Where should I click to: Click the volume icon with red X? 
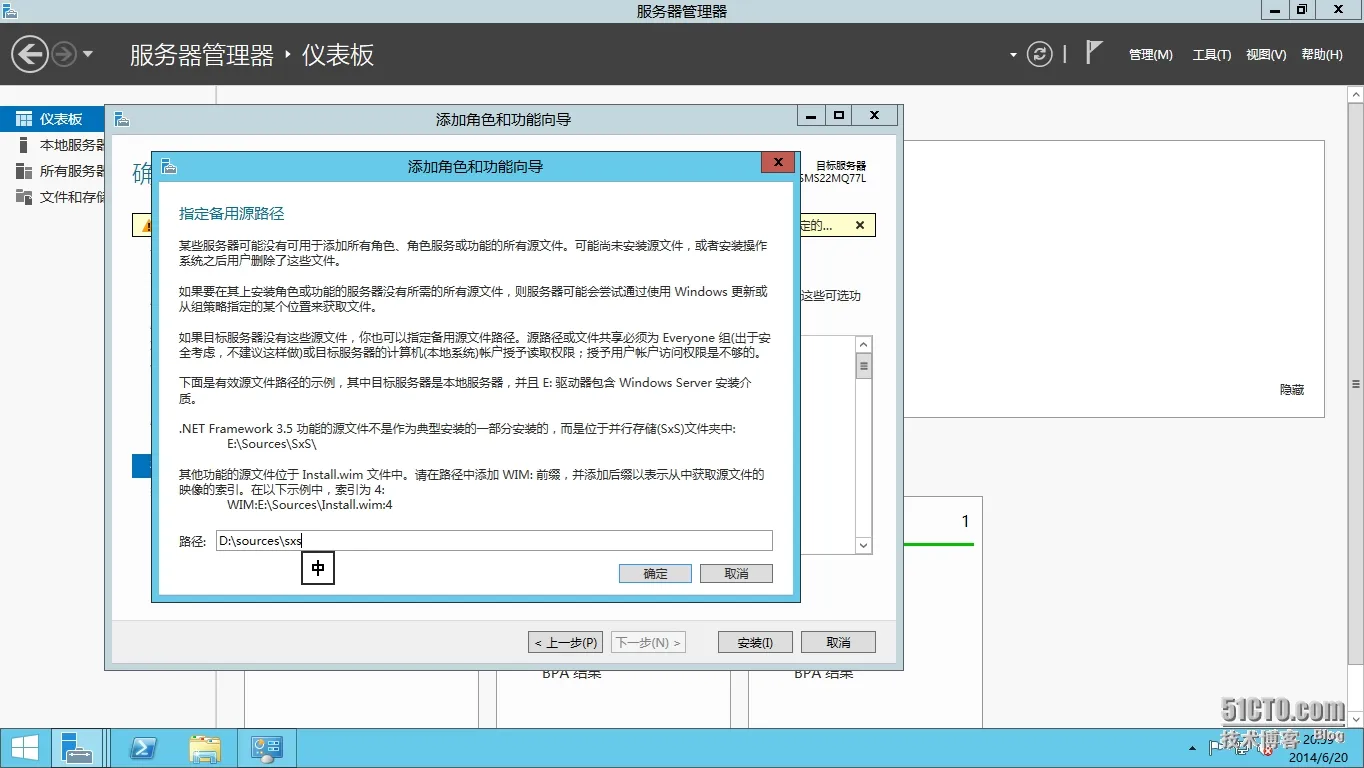pyautogui.click(x=1265, y=747)
